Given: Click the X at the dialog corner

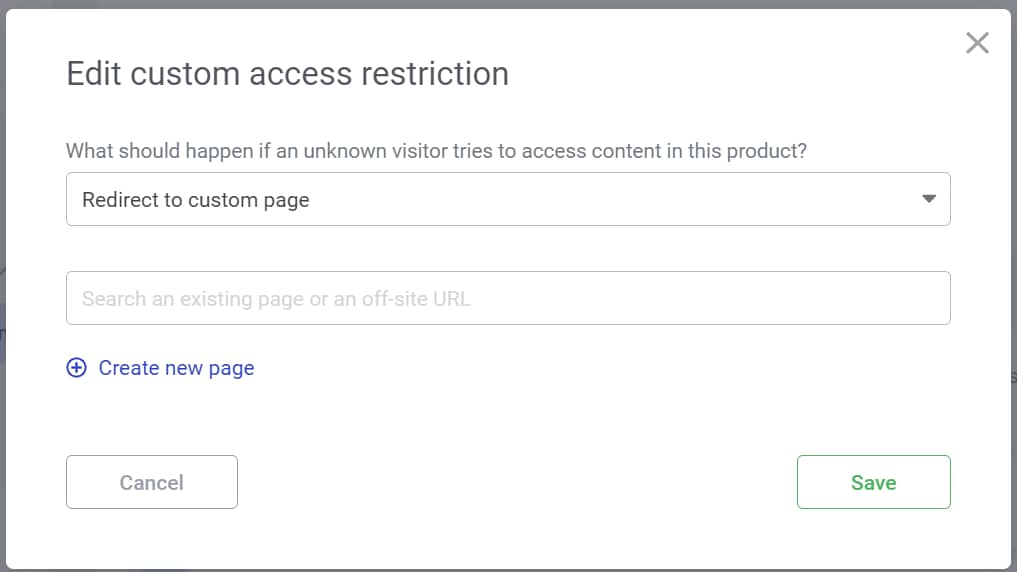Looking at the screenshot, I should (x=977, y=42).
